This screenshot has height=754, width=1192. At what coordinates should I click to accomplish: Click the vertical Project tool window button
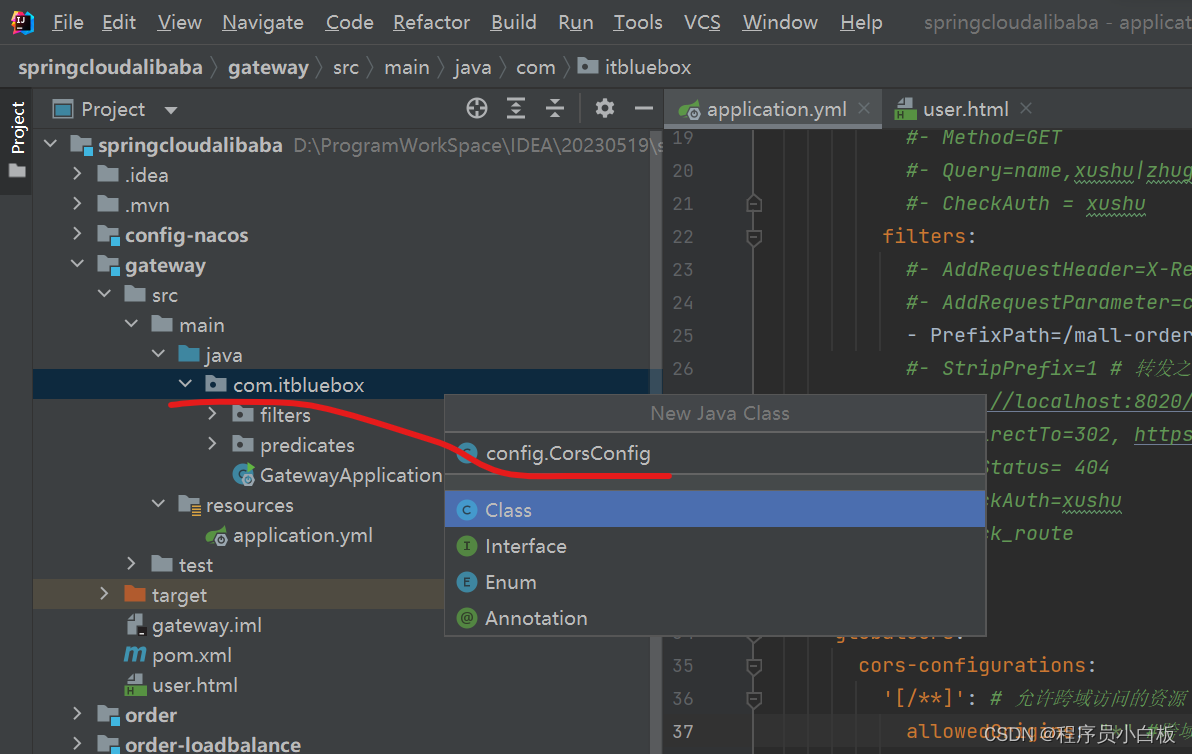pos(17,141)
